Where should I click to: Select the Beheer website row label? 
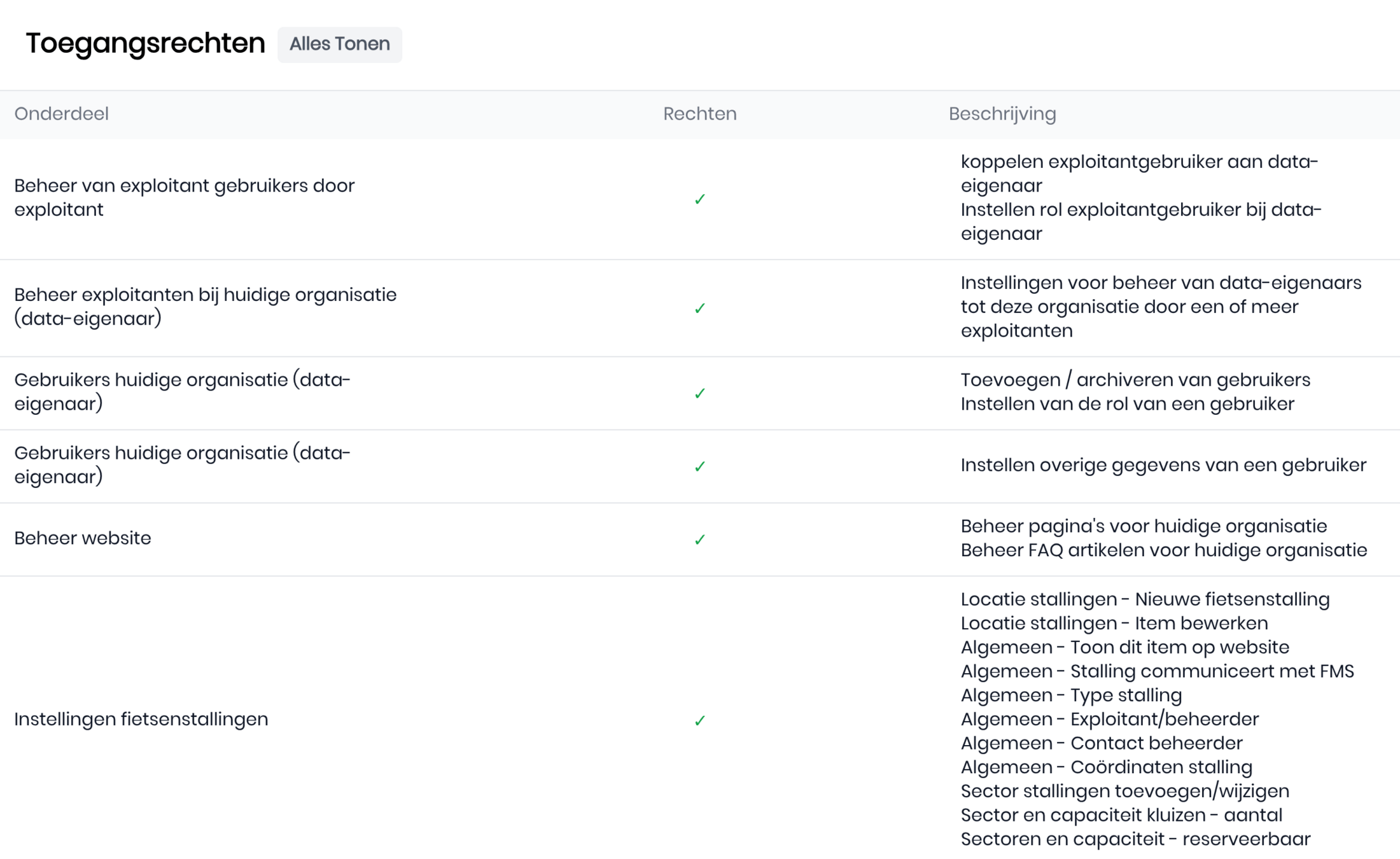[x=83, y=538]
